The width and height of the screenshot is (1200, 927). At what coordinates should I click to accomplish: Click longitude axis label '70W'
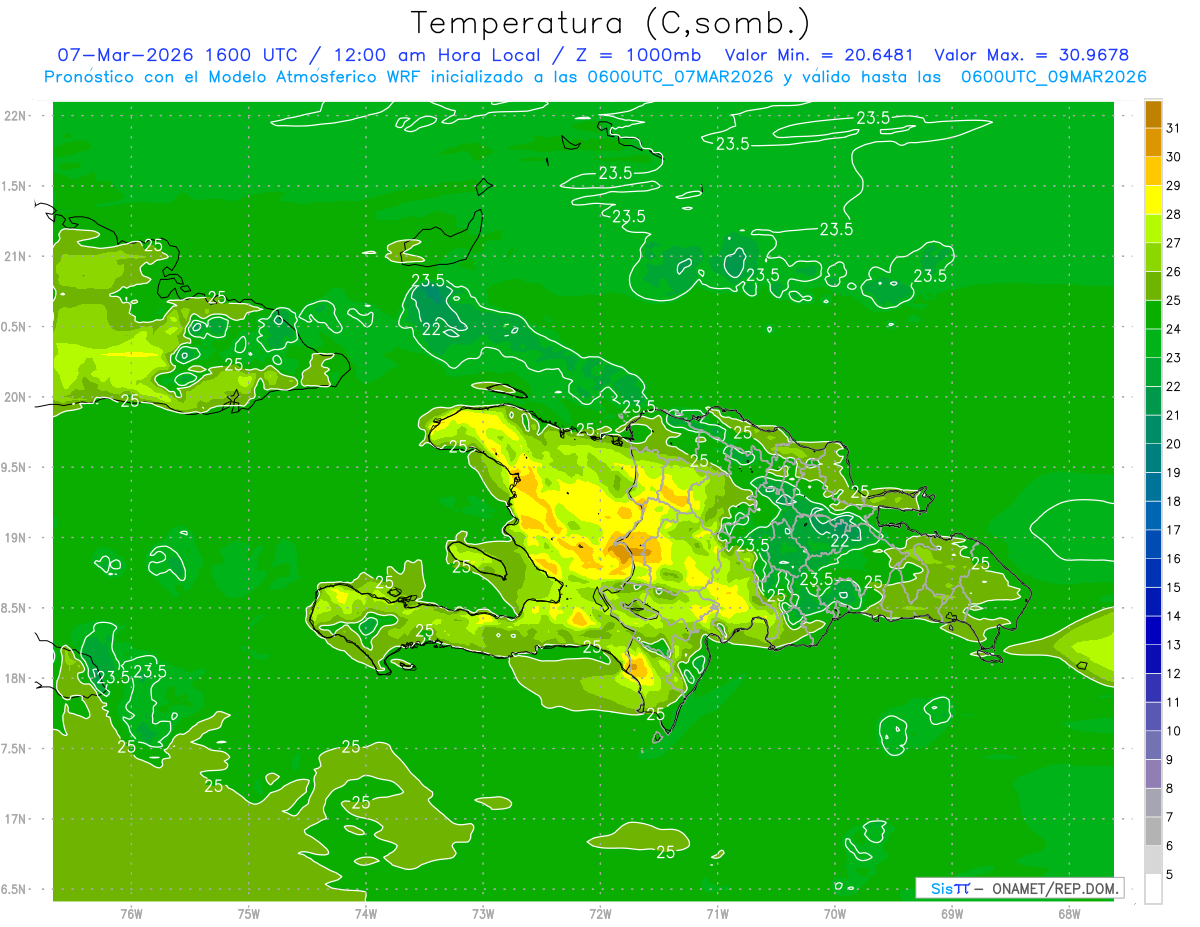pyautogui.click(x=835, y=914)
